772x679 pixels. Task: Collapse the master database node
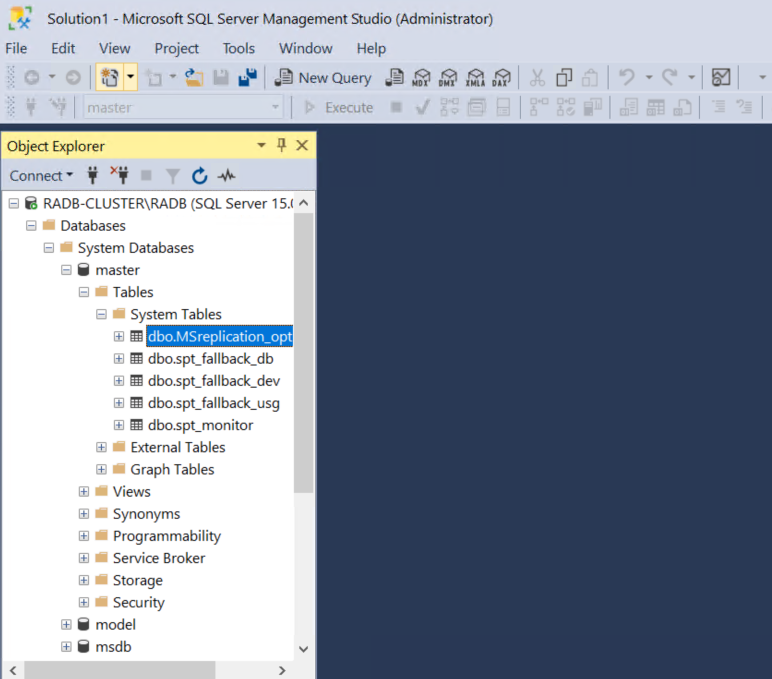66,270
